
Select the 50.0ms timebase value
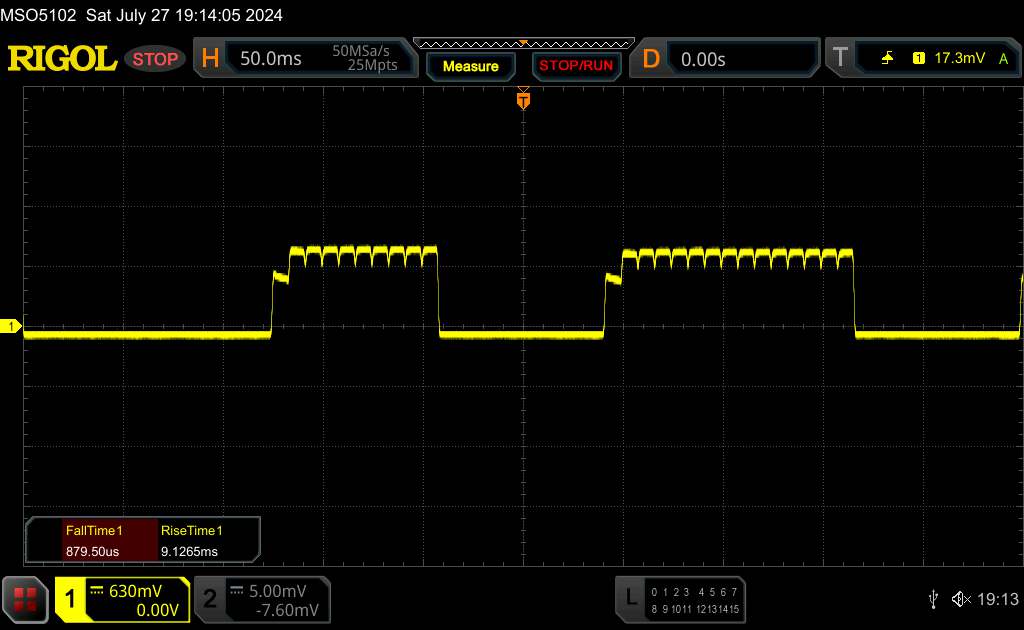pos(270,59)
